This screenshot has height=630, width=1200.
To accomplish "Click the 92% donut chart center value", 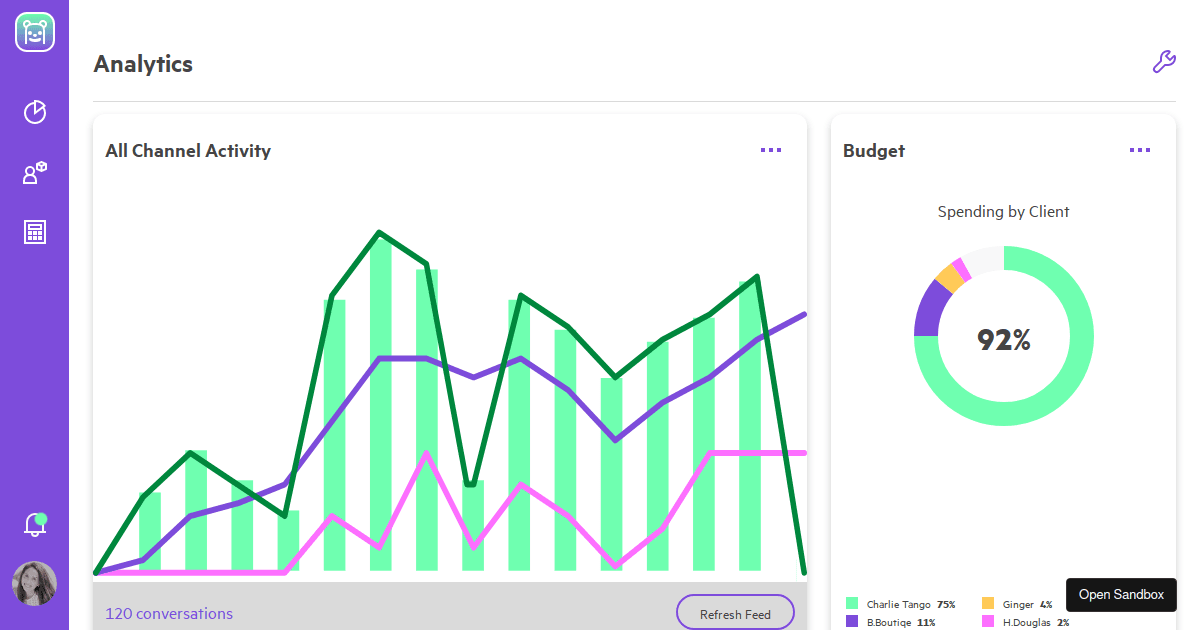I will [1003, 340].
